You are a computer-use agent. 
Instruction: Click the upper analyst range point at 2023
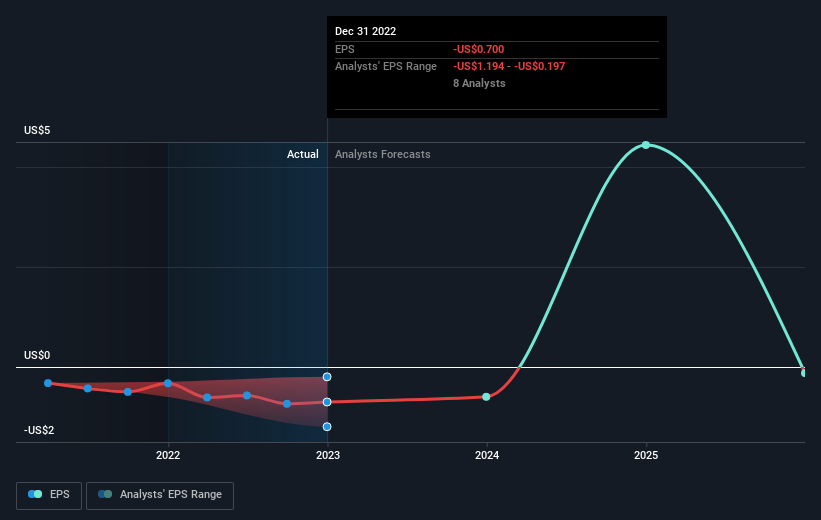point(327,377)
